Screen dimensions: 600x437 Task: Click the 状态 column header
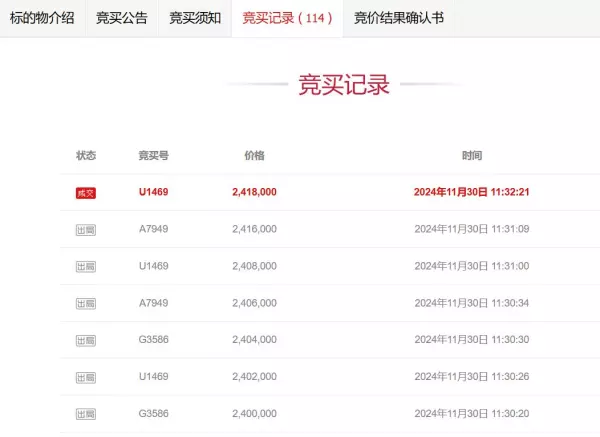tap(86, 155)
